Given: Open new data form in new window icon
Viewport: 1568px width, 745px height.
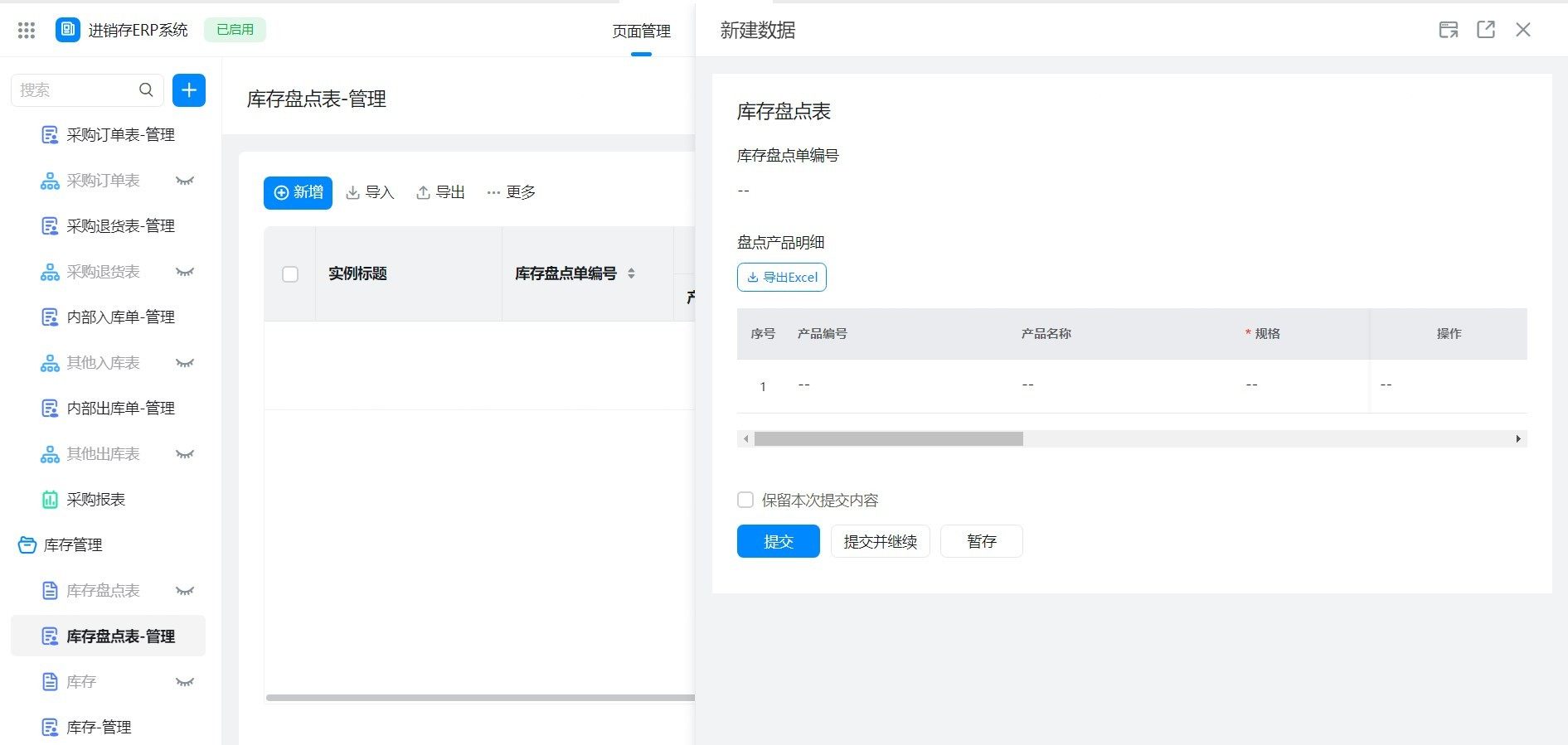Looking at the screenshot, I should 1485,30.
